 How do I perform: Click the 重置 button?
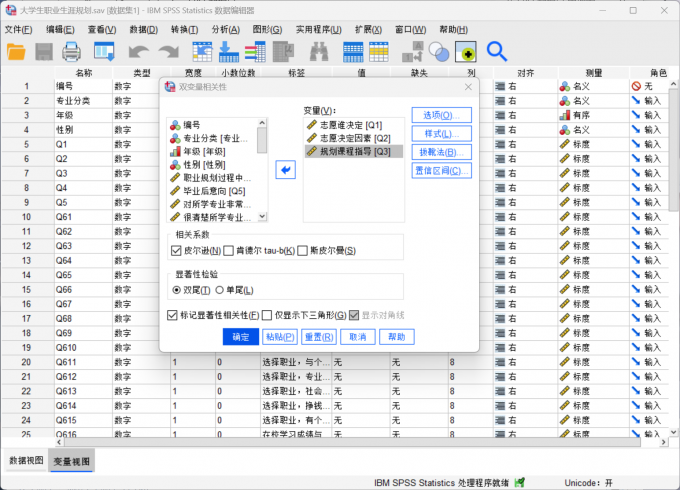point(318,337)
